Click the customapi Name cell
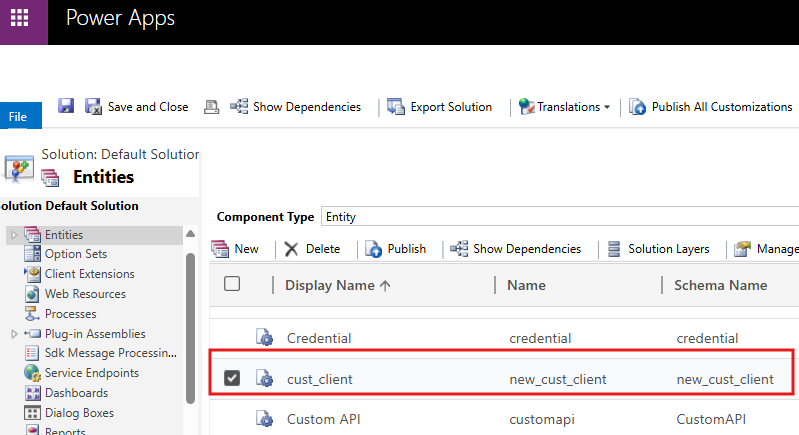The image size is (799, 435). pyautogui.click(x=542, y=419)
